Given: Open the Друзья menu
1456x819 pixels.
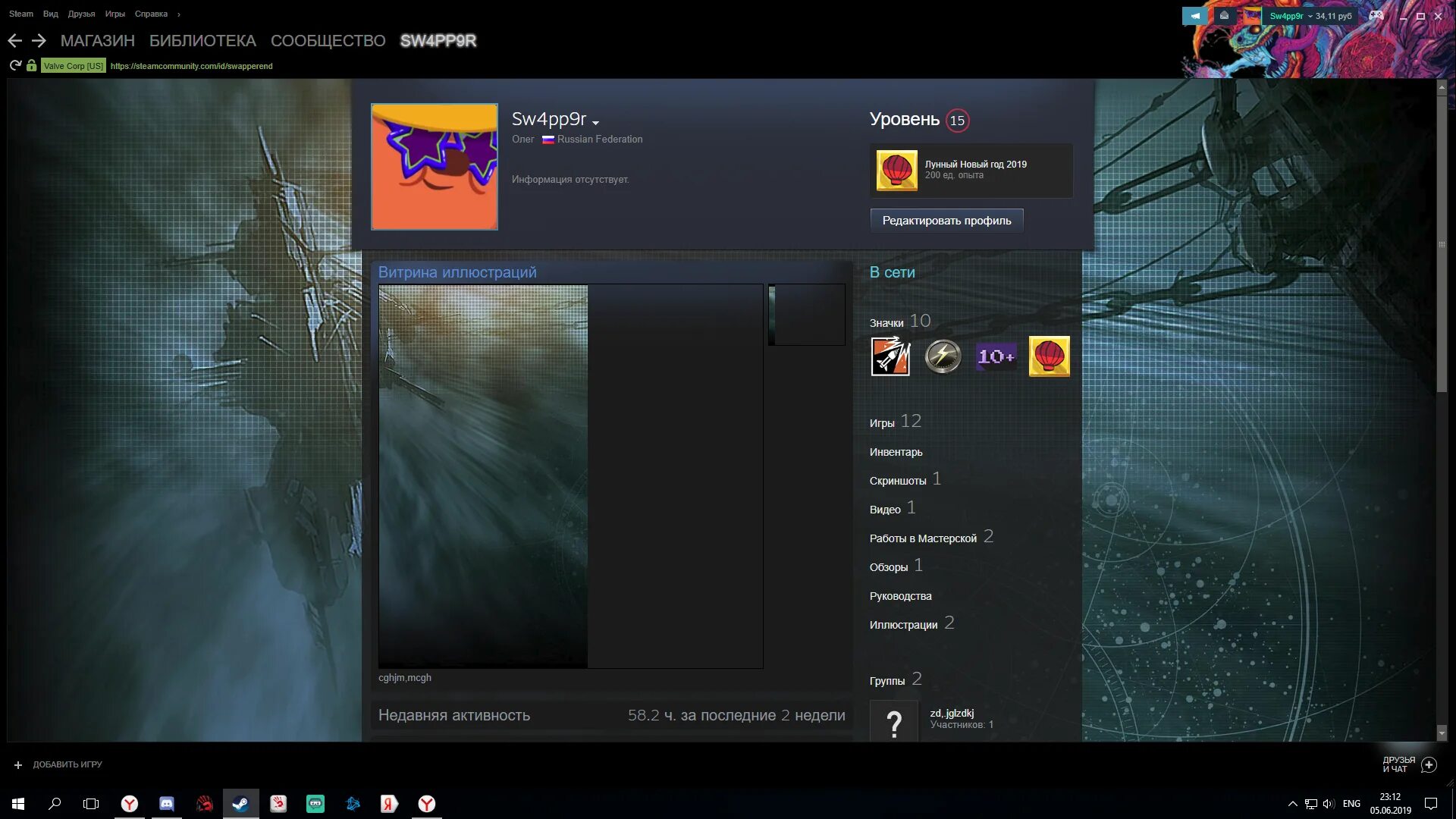Looking at the screenshot, I should 81,14.
